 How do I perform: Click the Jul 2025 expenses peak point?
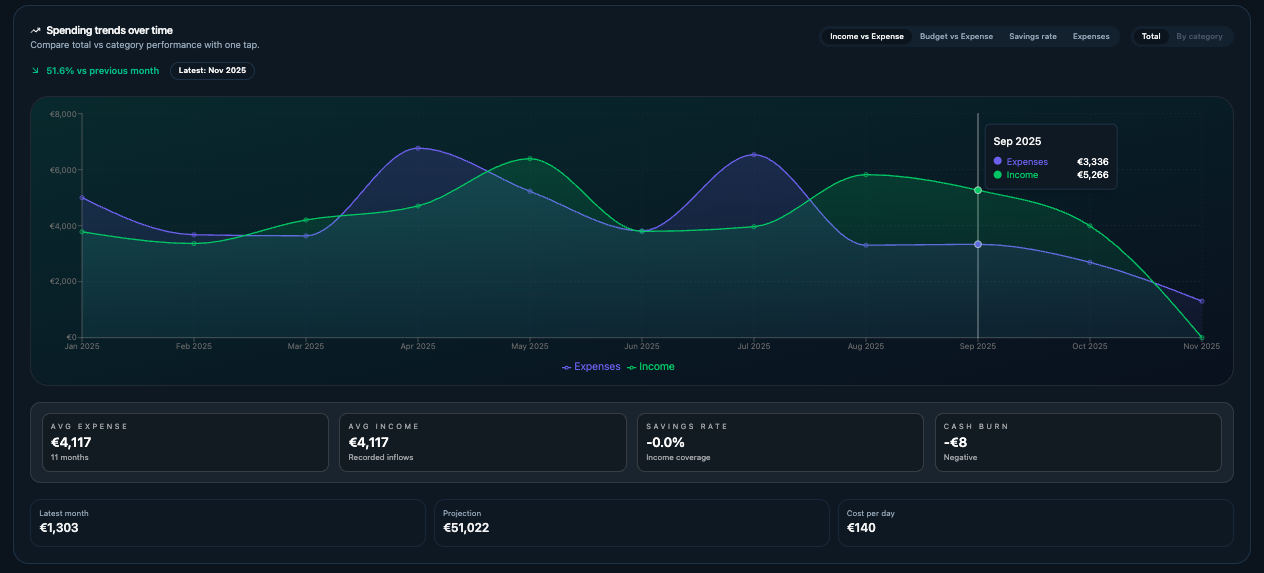(754, 155)
